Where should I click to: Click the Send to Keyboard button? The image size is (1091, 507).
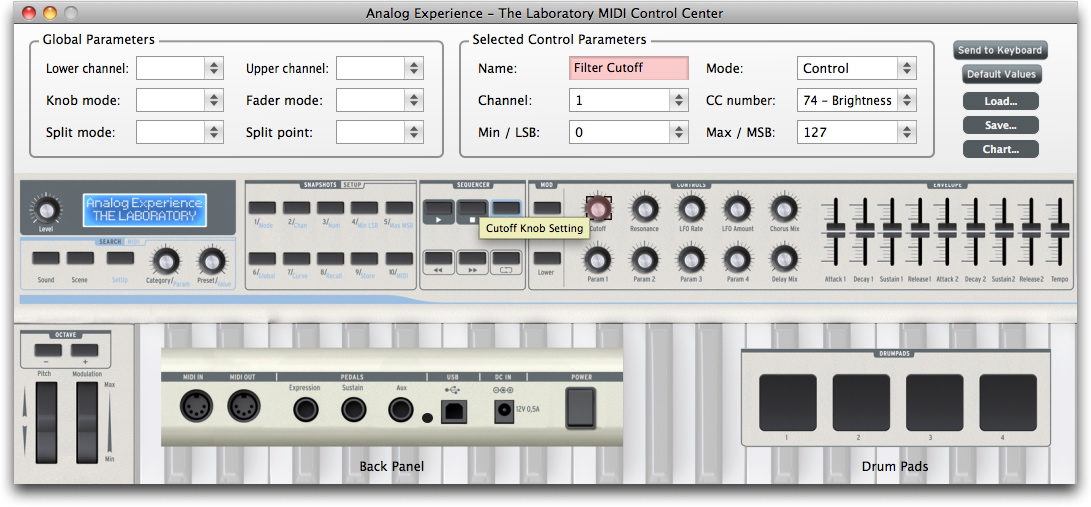1000,50
